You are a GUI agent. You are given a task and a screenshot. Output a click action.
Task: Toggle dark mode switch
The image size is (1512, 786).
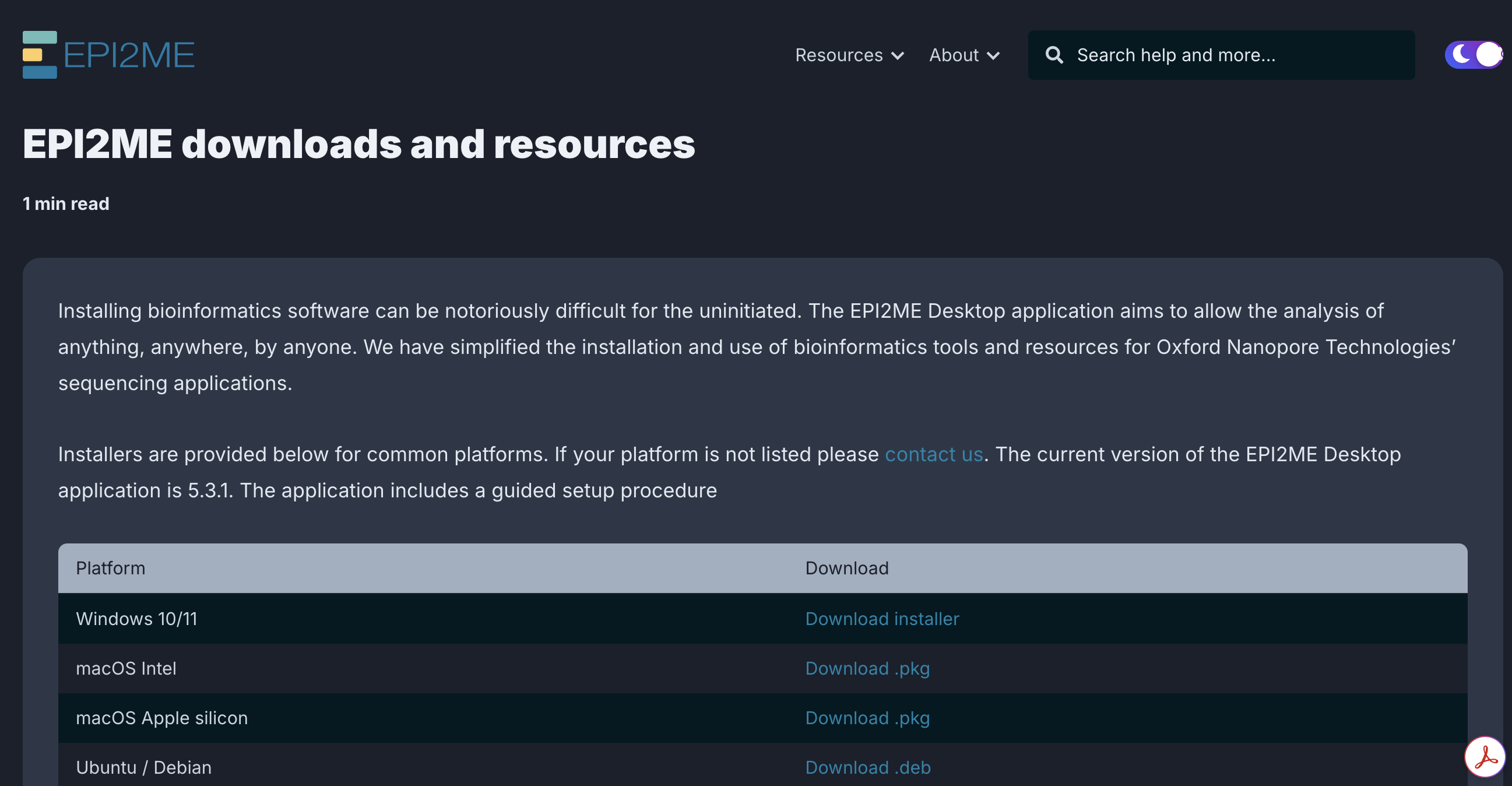(1474, 55)
